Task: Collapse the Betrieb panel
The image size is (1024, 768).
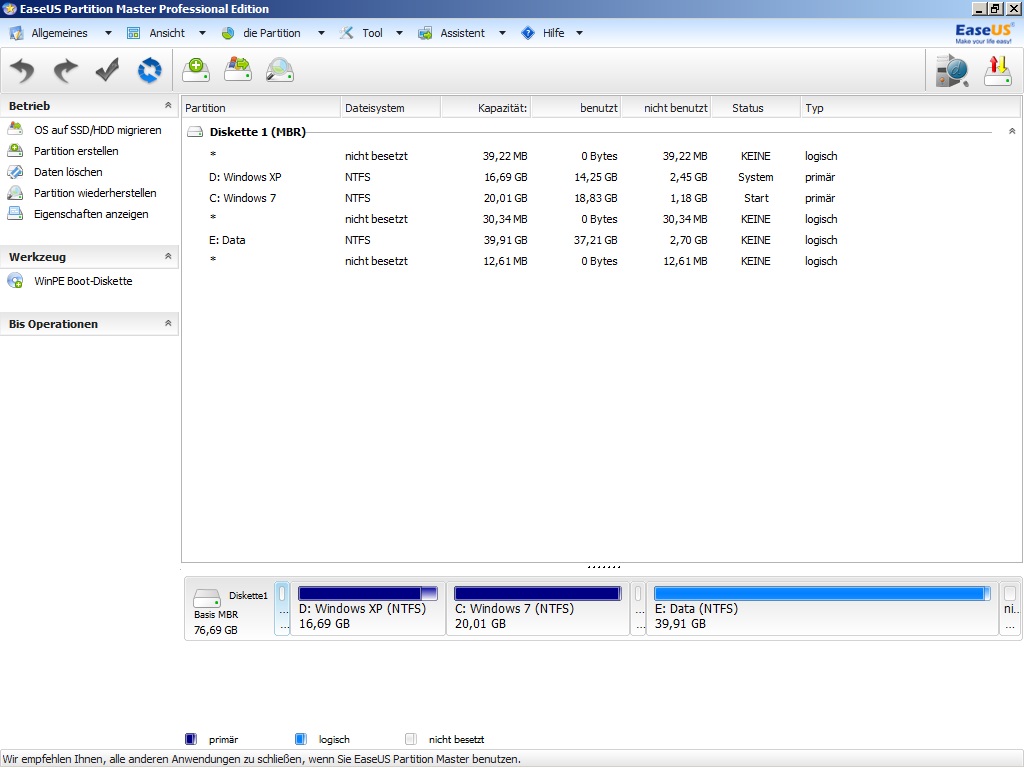Action: (168, 105)
